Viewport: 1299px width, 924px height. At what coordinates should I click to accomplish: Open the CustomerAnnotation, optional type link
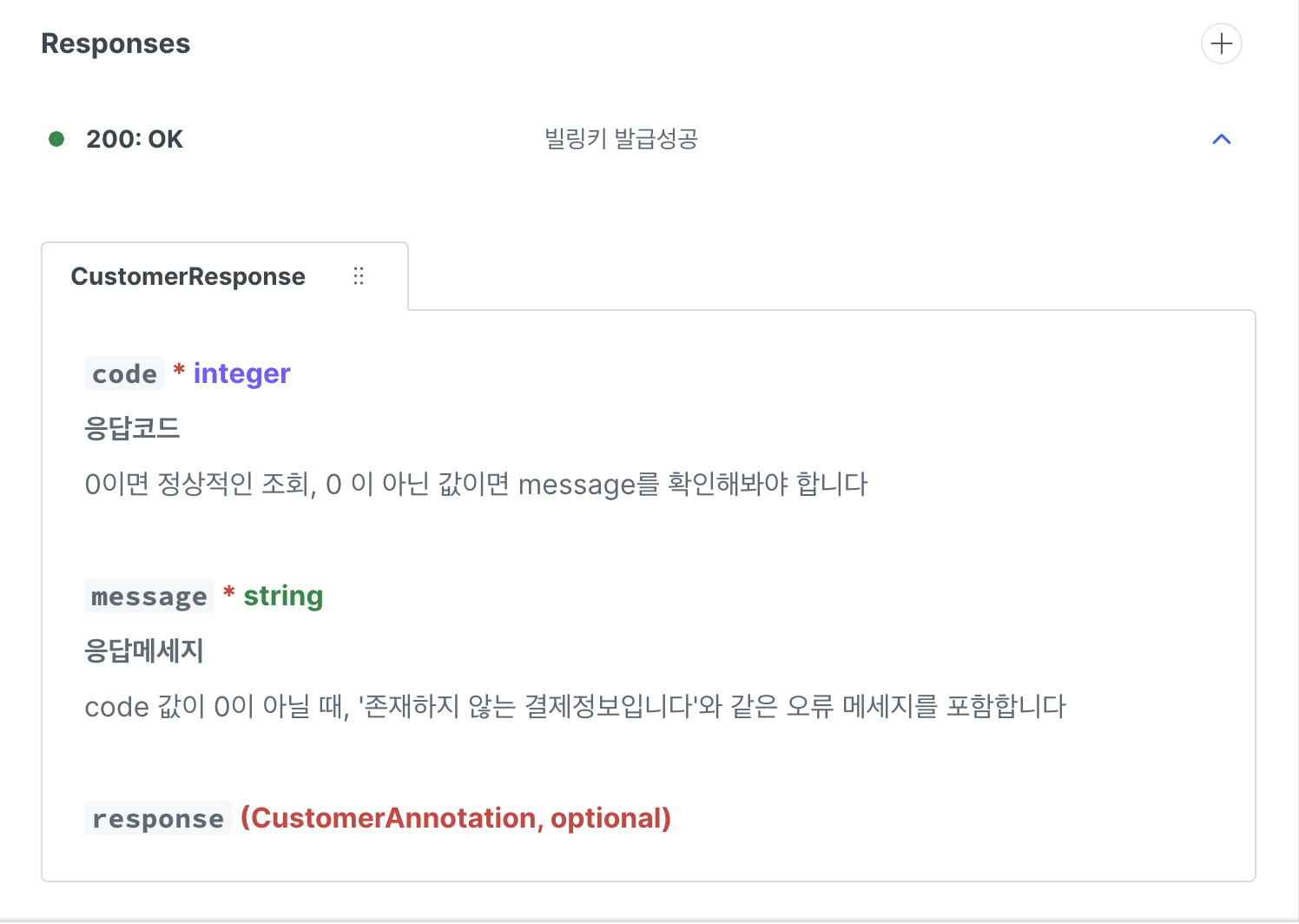pyautogui.click(x=456, y=818)
